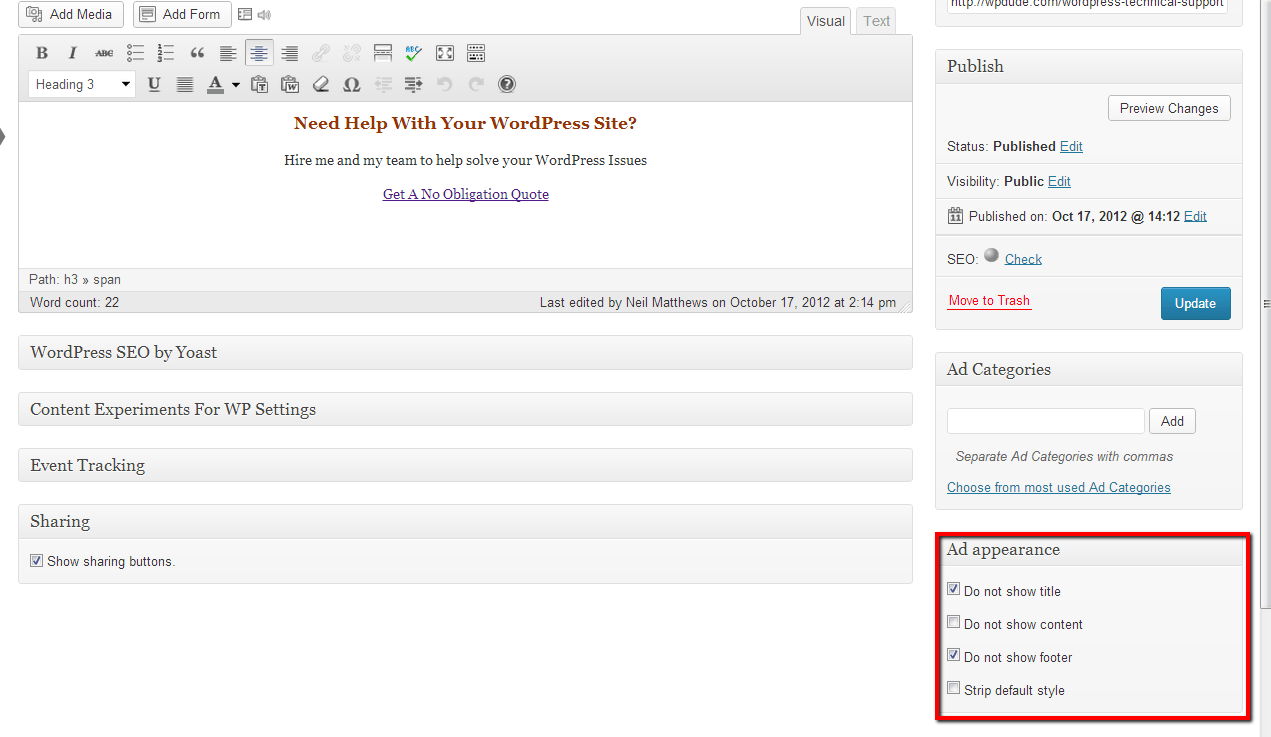Insert the More tag
The width and height of the screenshot is (1271, 737).
382,53
